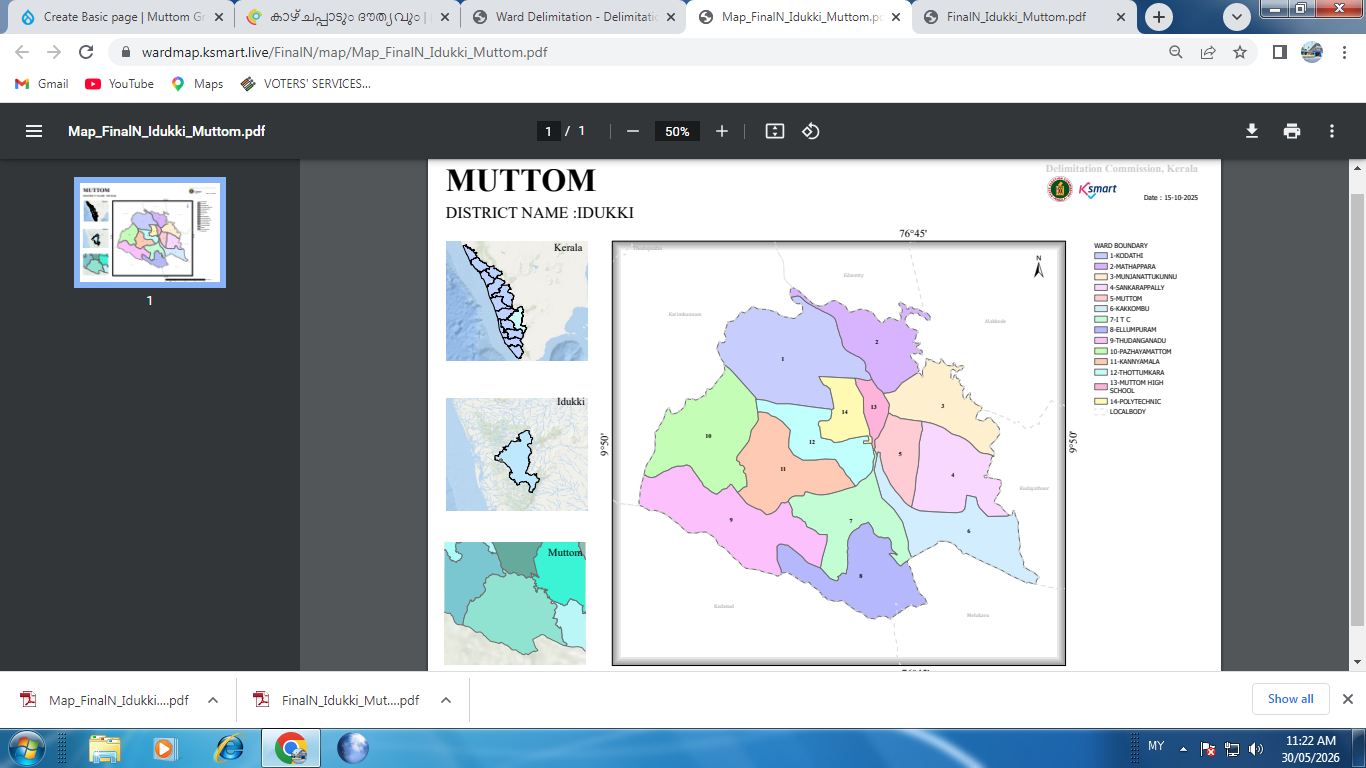
Task: View site information via lock icon
Action: pyautogui.click(x=125, y=52)
